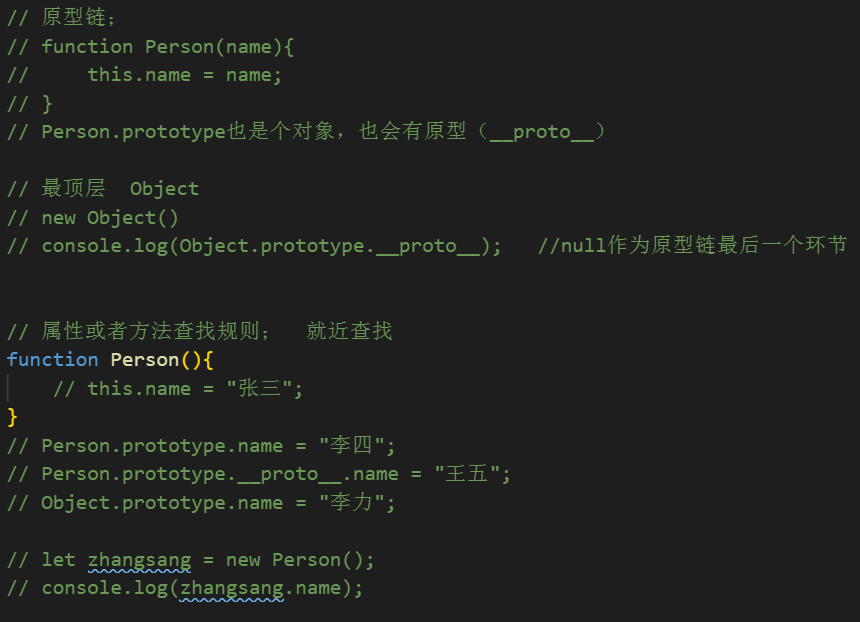Click the "王五" string value
The height and width of the screenshot is (622, 860).
pyautogui.click(x=472, y=474)
